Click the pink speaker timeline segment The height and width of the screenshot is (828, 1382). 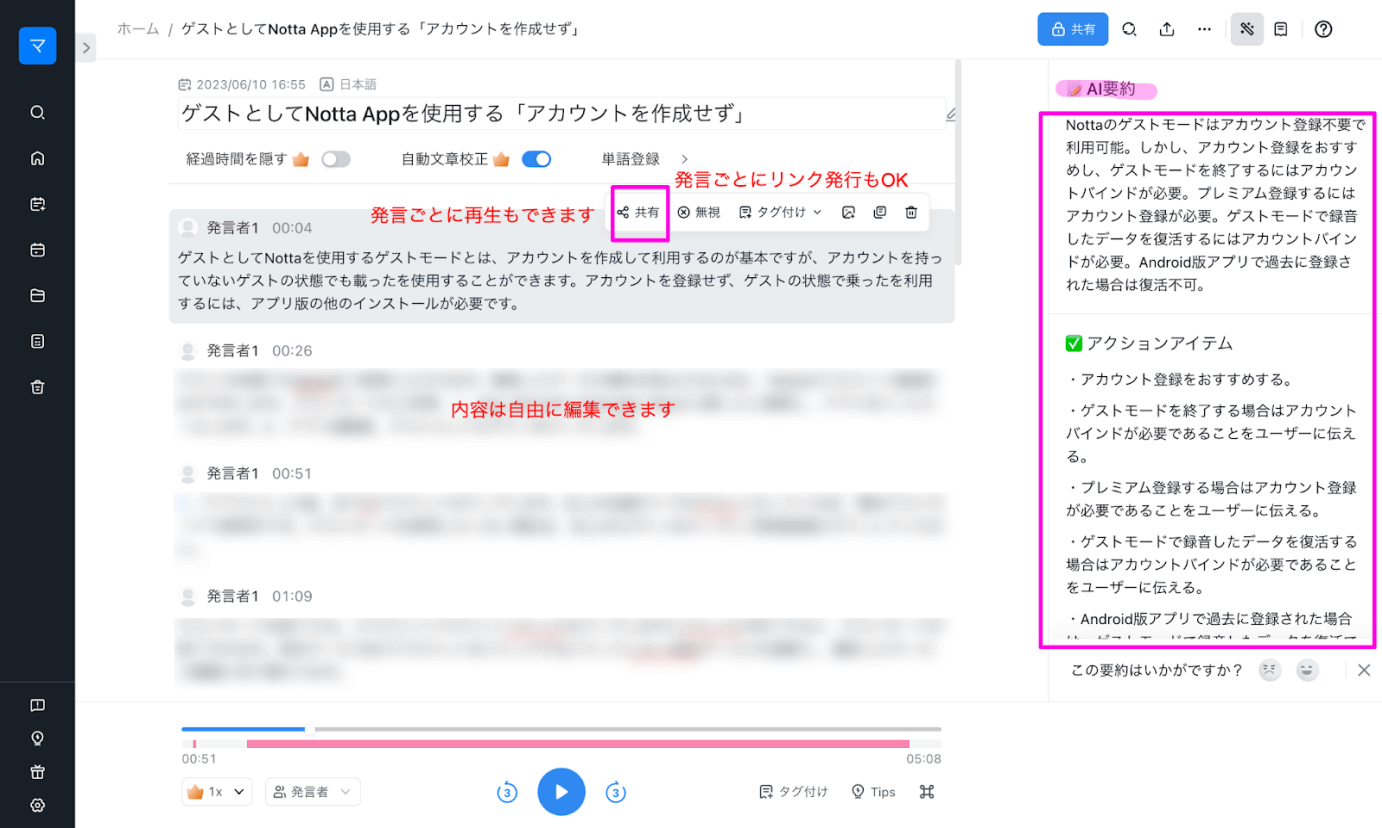tap(578, 744)
